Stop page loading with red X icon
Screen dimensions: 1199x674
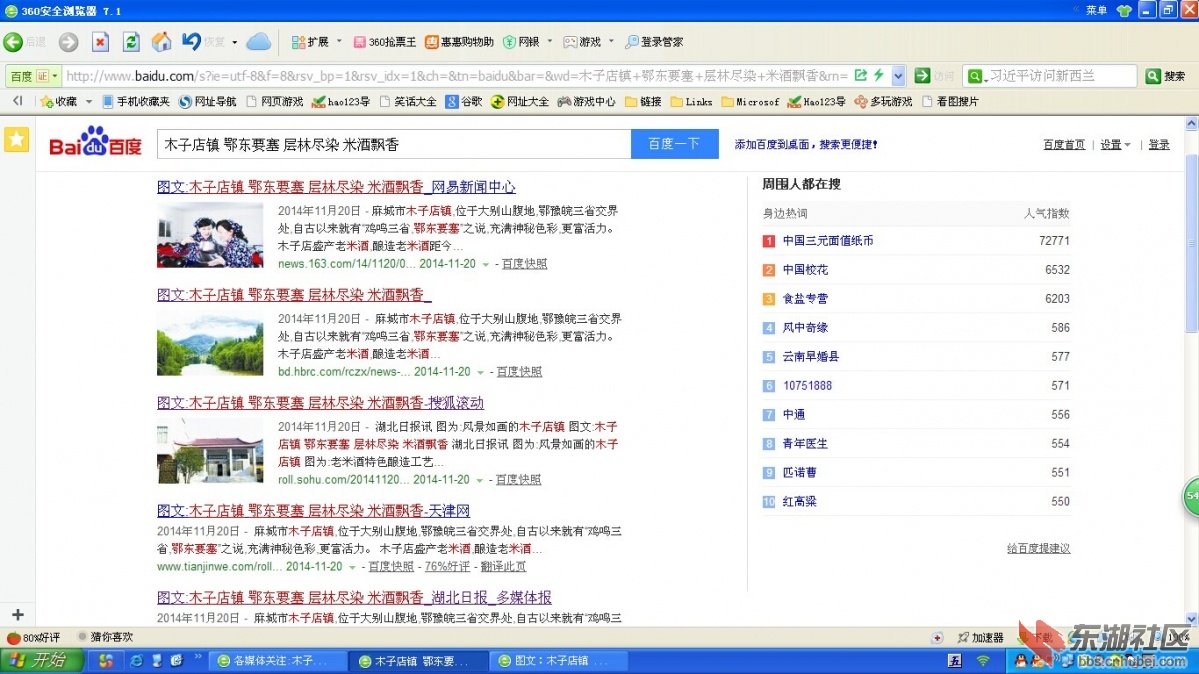point(100,42)
